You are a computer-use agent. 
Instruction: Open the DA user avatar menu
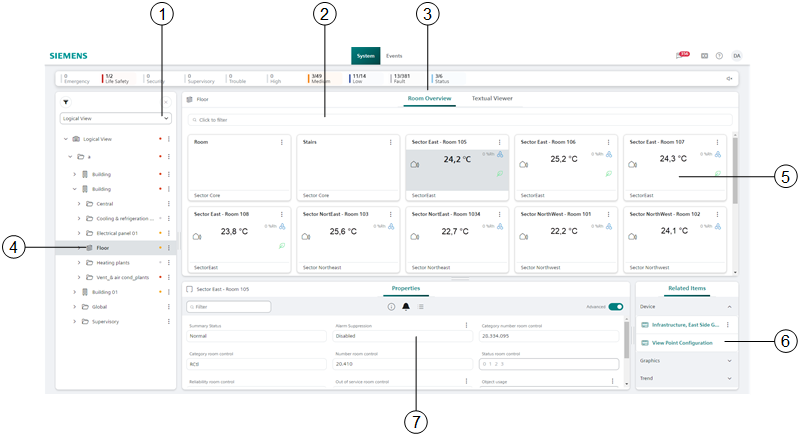tap(737, 56)
